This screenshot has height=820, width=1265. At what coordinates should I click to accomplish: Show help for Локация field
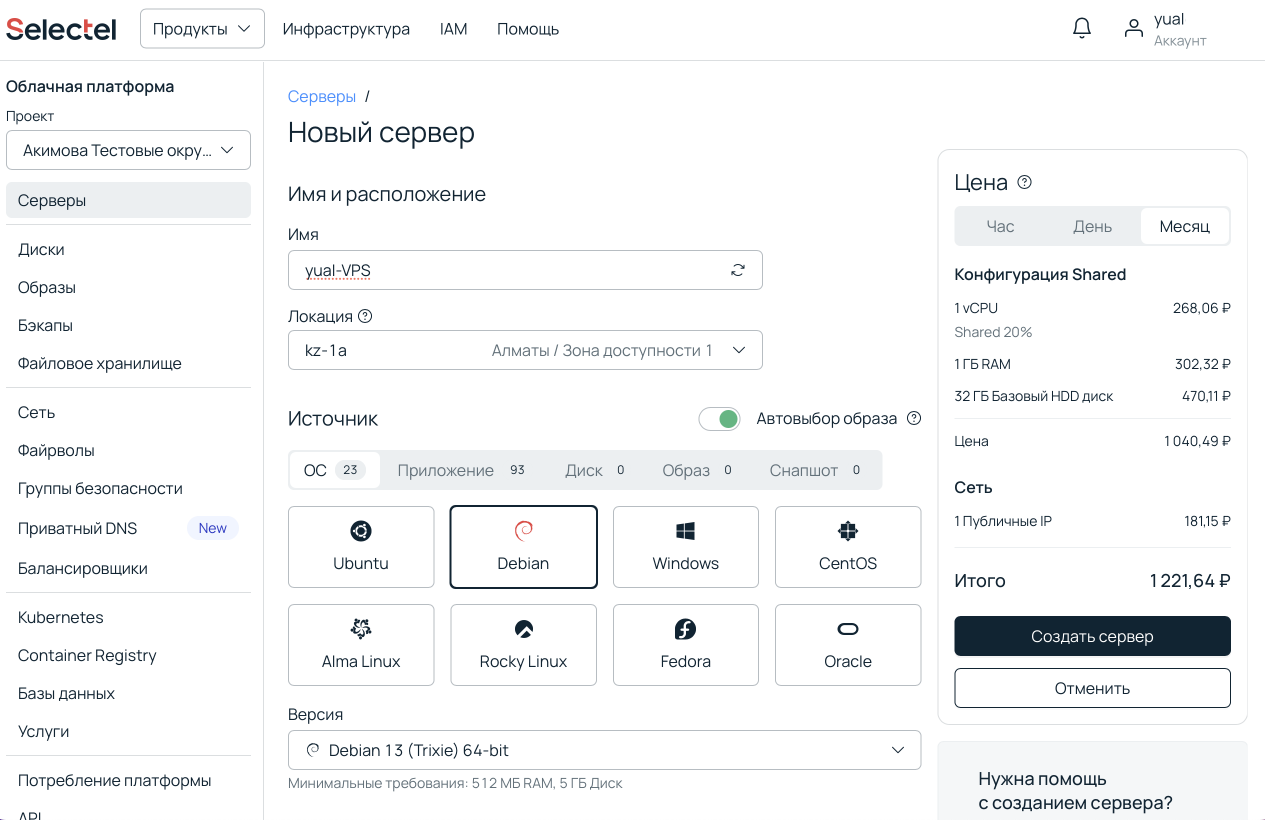[365, 316]
